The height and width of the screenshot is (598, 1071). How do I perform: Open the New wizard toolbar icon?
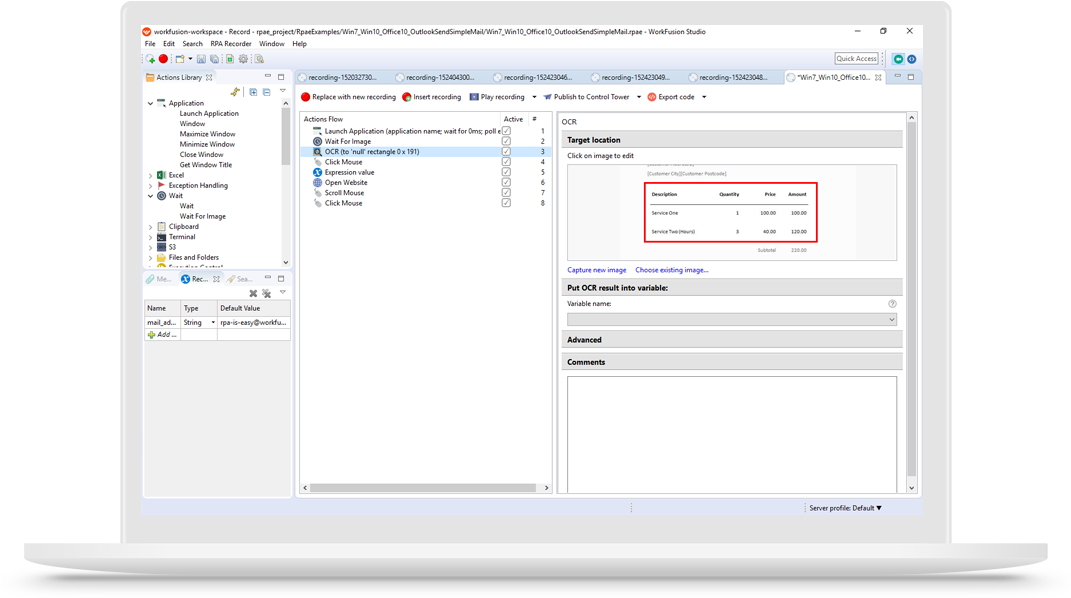pos(180,59)
